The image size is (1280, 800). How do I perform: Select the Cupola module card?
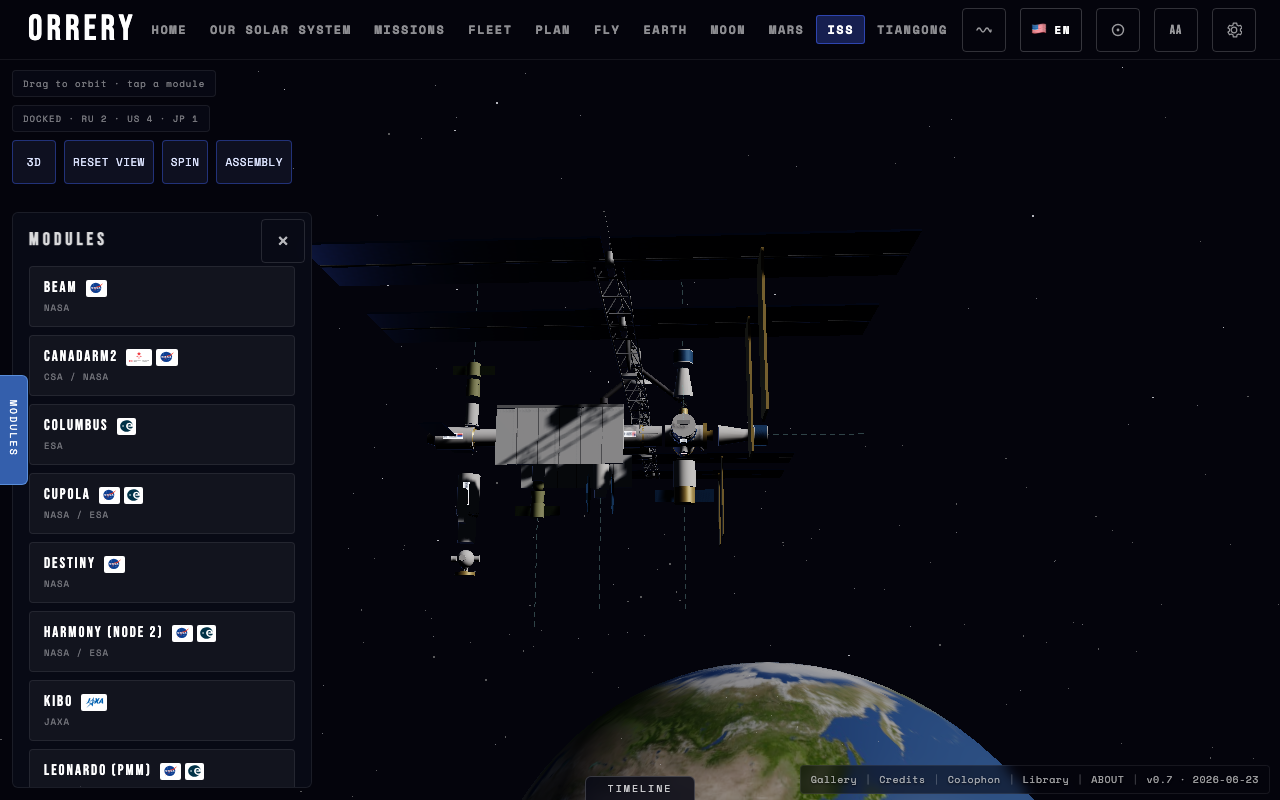point(162,503)
